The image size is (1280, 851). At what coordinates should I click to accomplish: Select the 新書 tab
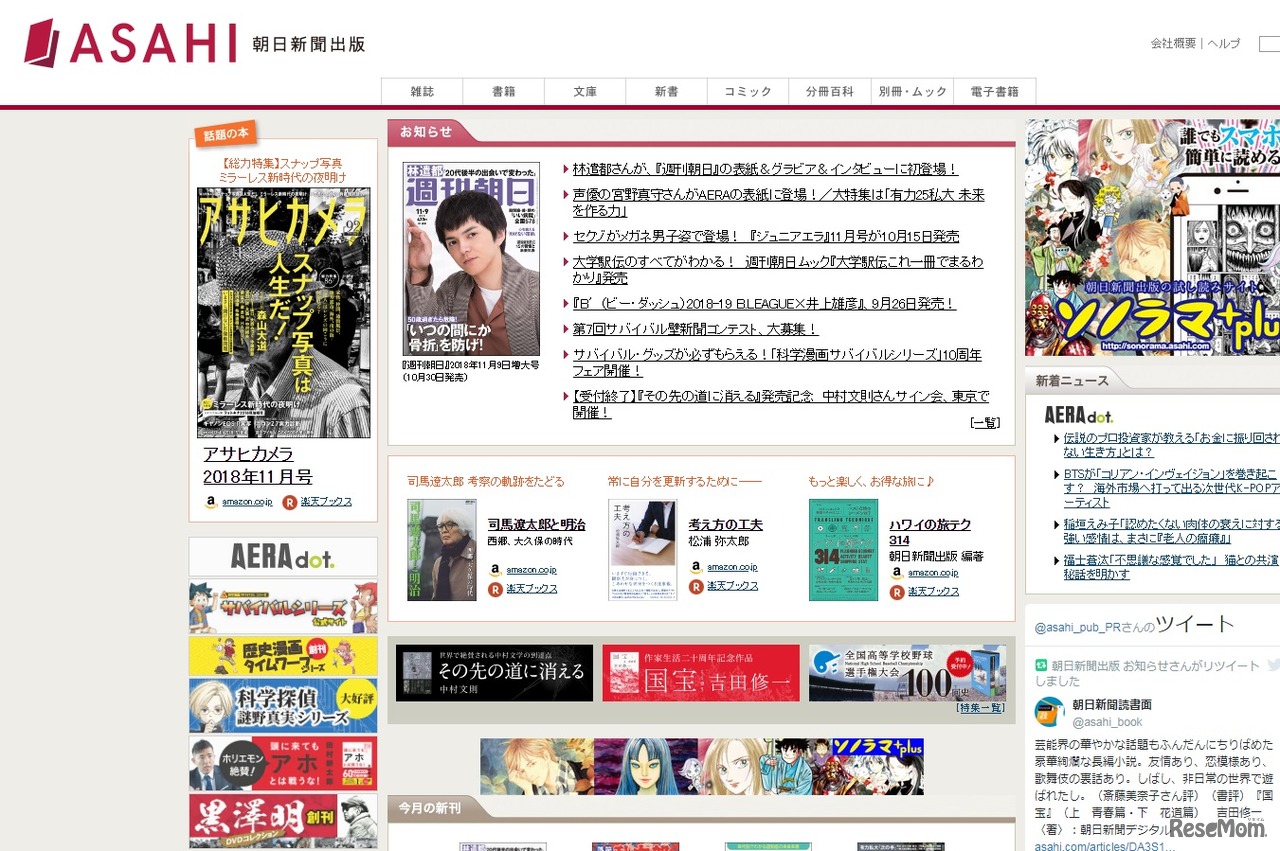pyautogui.click(x=667, y=92)
